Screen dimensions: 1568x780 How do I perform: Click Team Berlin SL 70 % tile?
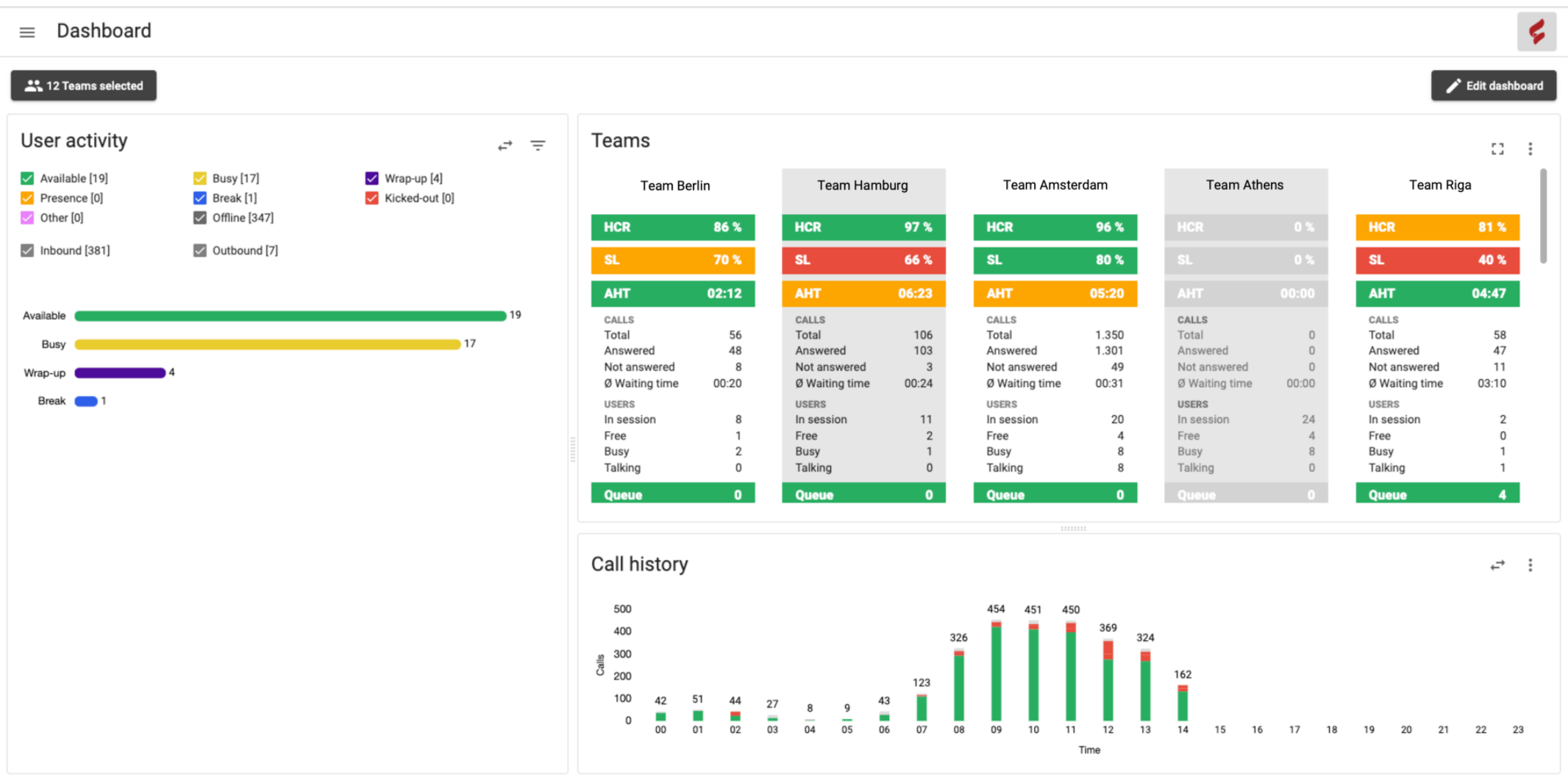[x=673, y=260]
